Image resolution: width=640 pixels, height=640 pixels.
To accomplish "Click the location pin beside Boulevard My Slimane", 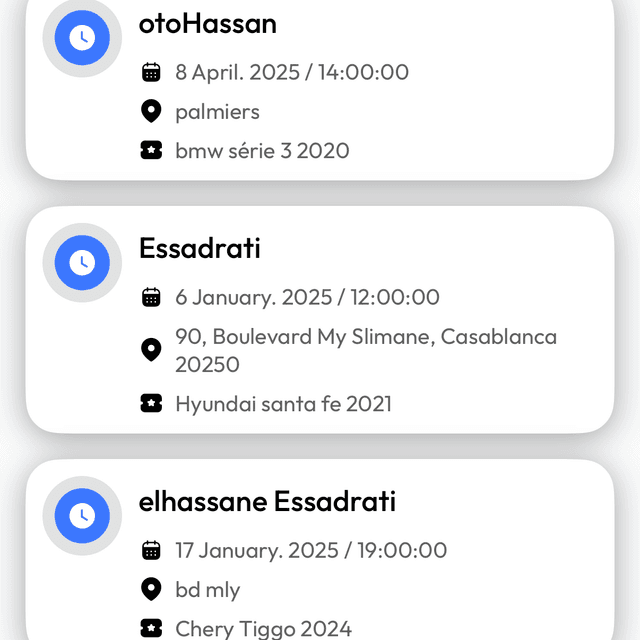I will [151, 350].
